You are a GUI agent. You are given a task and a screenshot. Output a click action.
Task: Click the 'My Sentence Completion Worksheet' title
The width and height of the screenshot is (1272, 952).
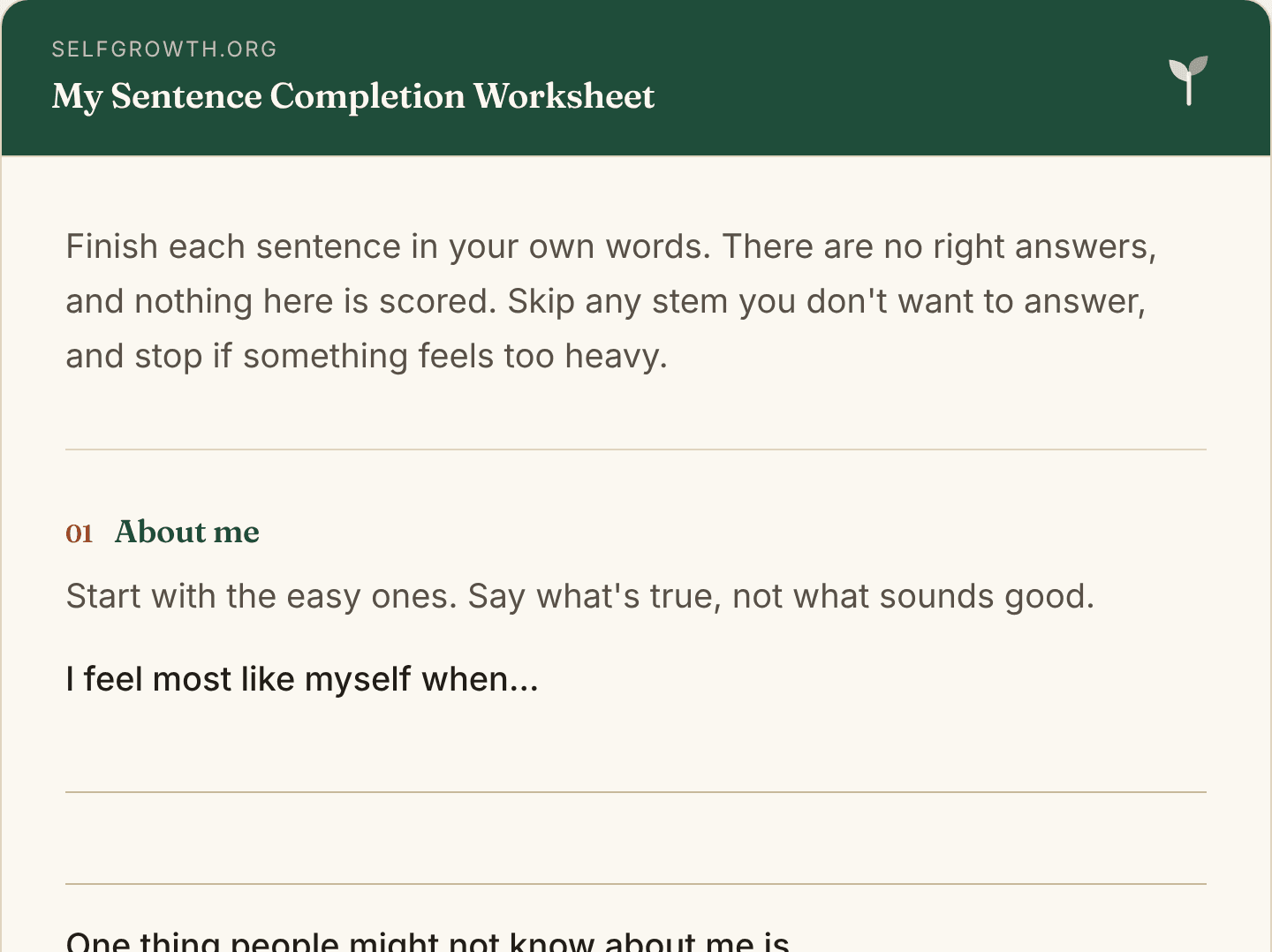tap(353, 96)
